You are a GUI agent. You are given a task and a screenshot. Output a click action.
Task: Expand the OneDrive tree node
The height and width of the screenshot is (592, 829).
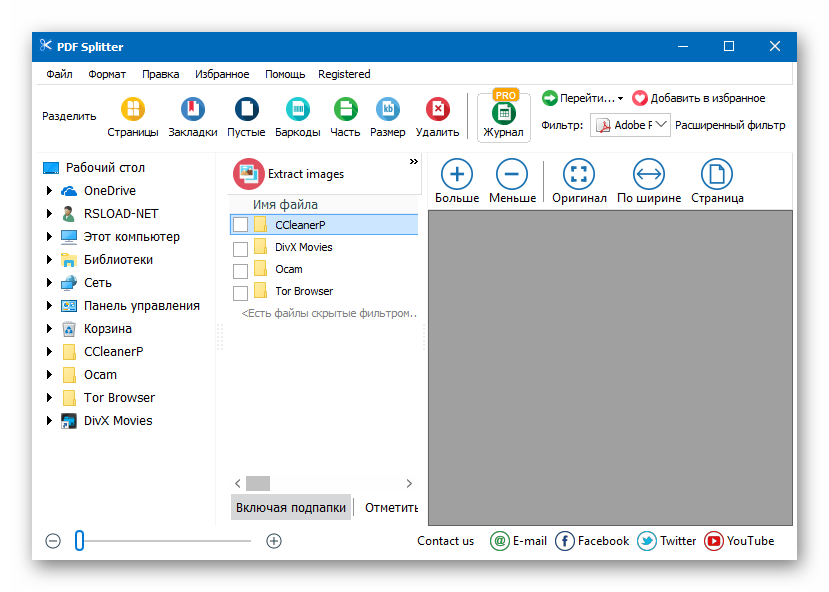[x=48, y=191]
